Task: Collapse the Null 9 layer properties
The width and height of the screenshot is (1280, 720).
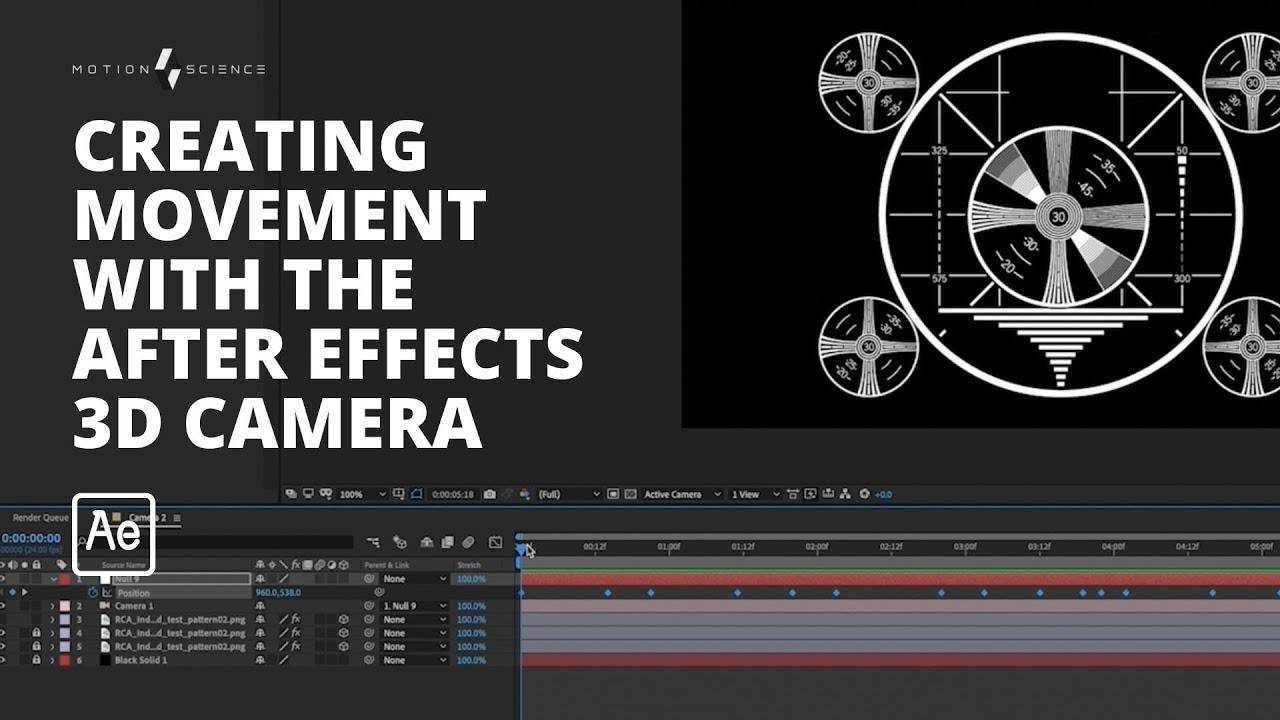Action: click(x=53, y=579)
